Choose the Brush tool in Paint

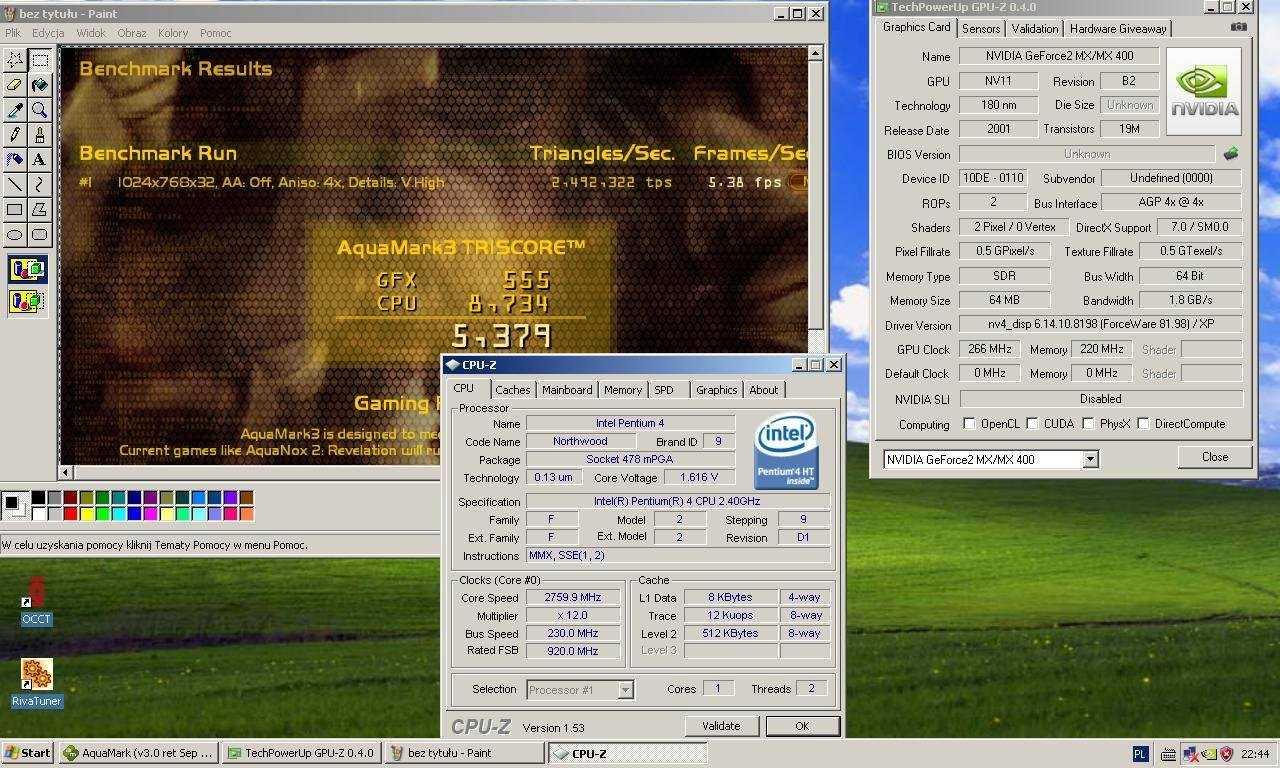click(x=39, y=135)
